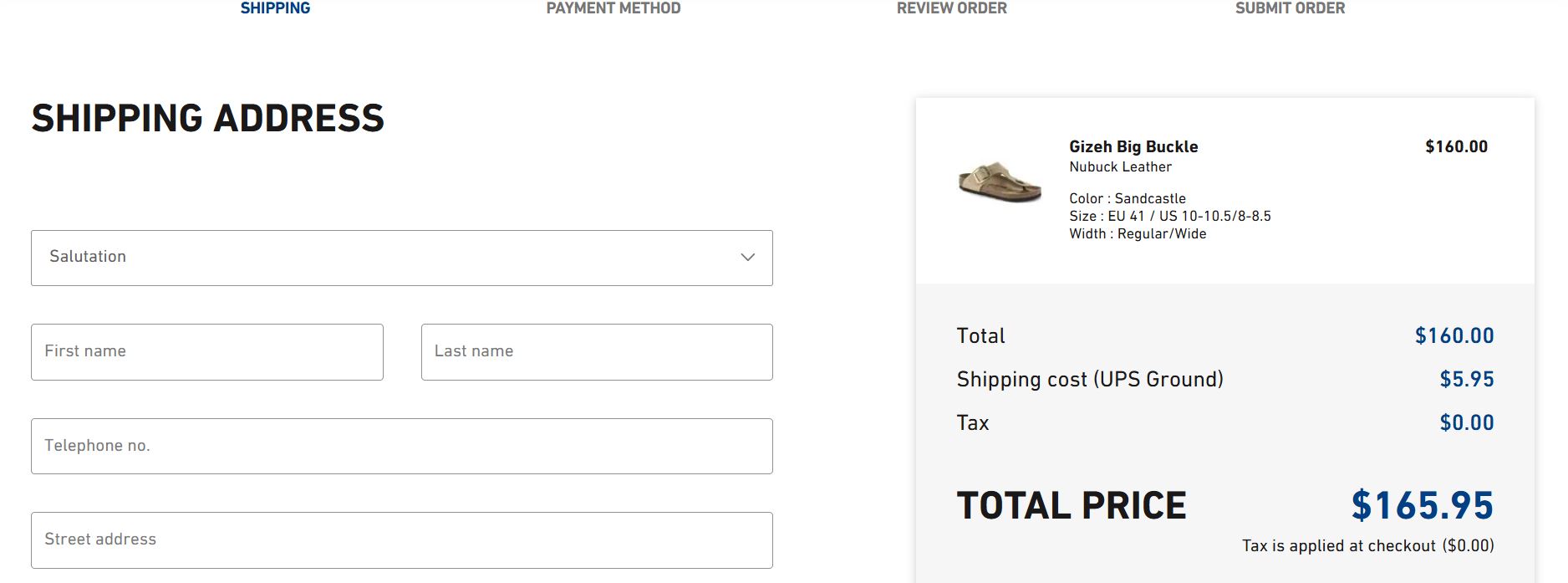
Task: Click into the Last name field
Action: coord(597,352)
